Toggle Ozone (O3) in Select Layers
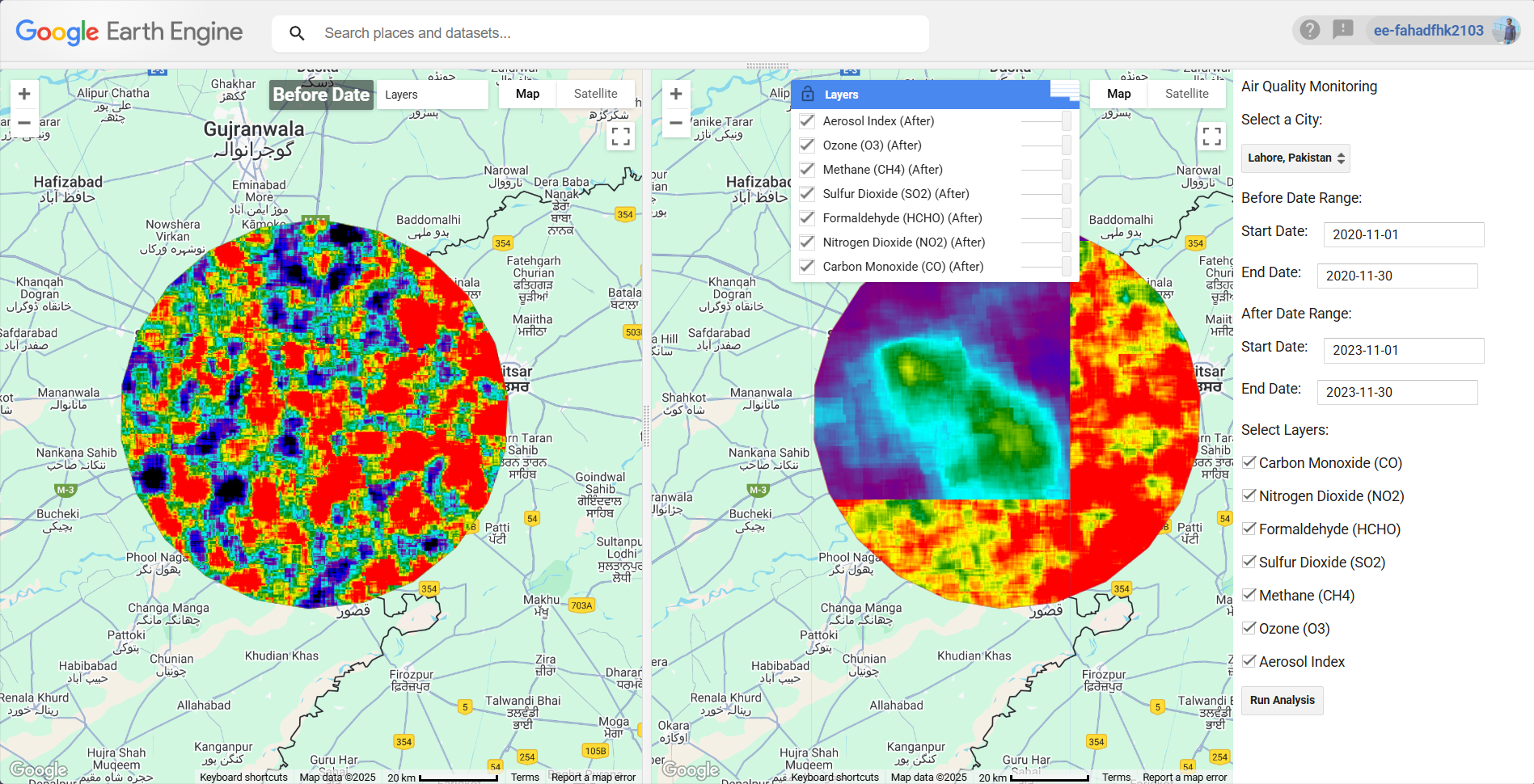 1249,628
